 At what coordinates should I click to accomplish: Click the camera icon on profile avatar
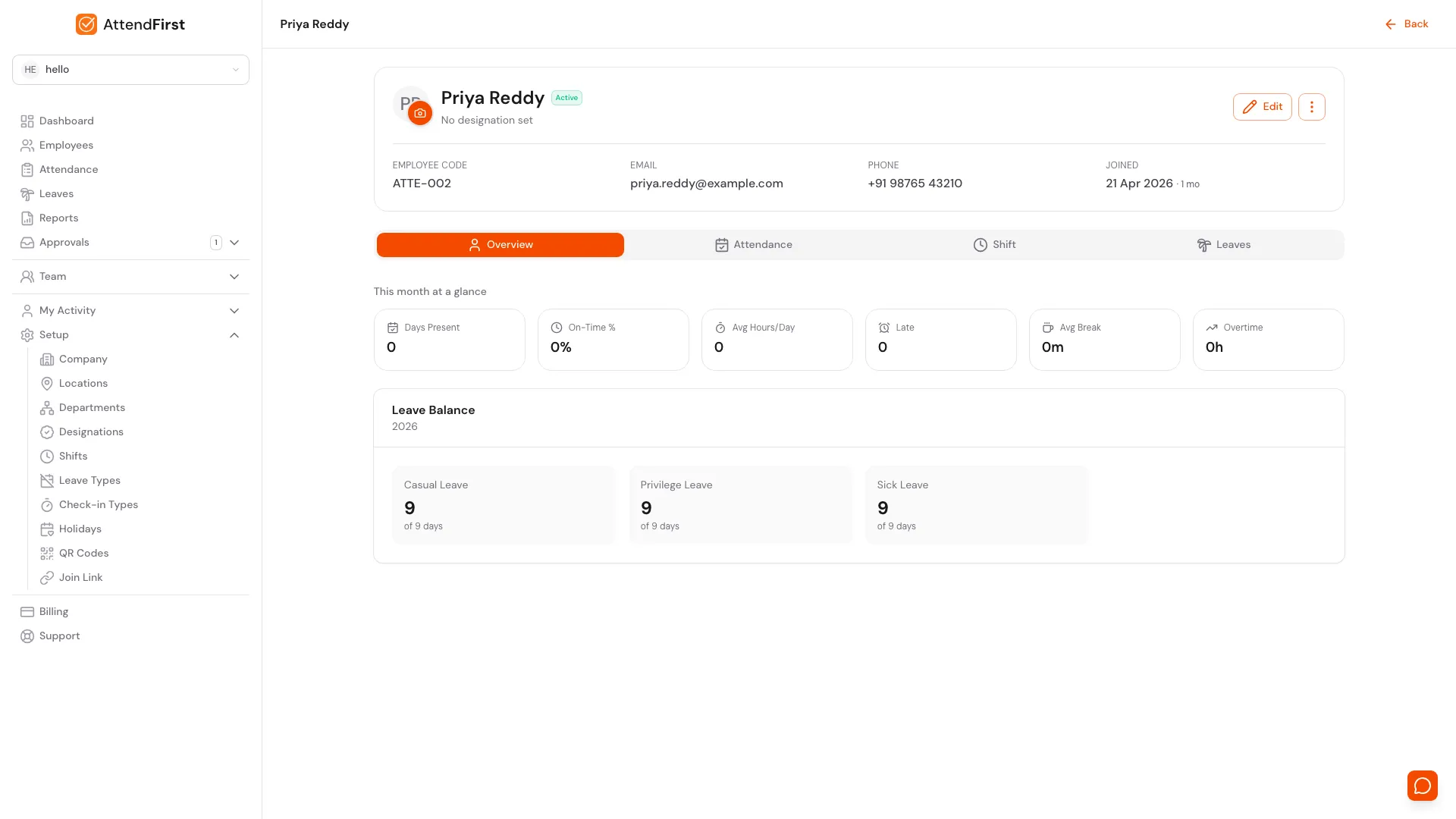[420, 113]
